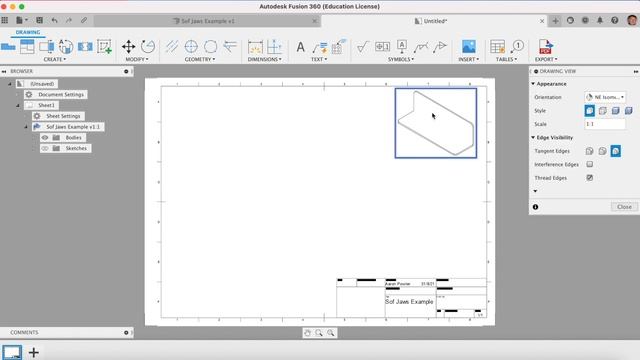The image size is (640, 360).
Task: Select the Centerline tool
Action: coord(172,47)
